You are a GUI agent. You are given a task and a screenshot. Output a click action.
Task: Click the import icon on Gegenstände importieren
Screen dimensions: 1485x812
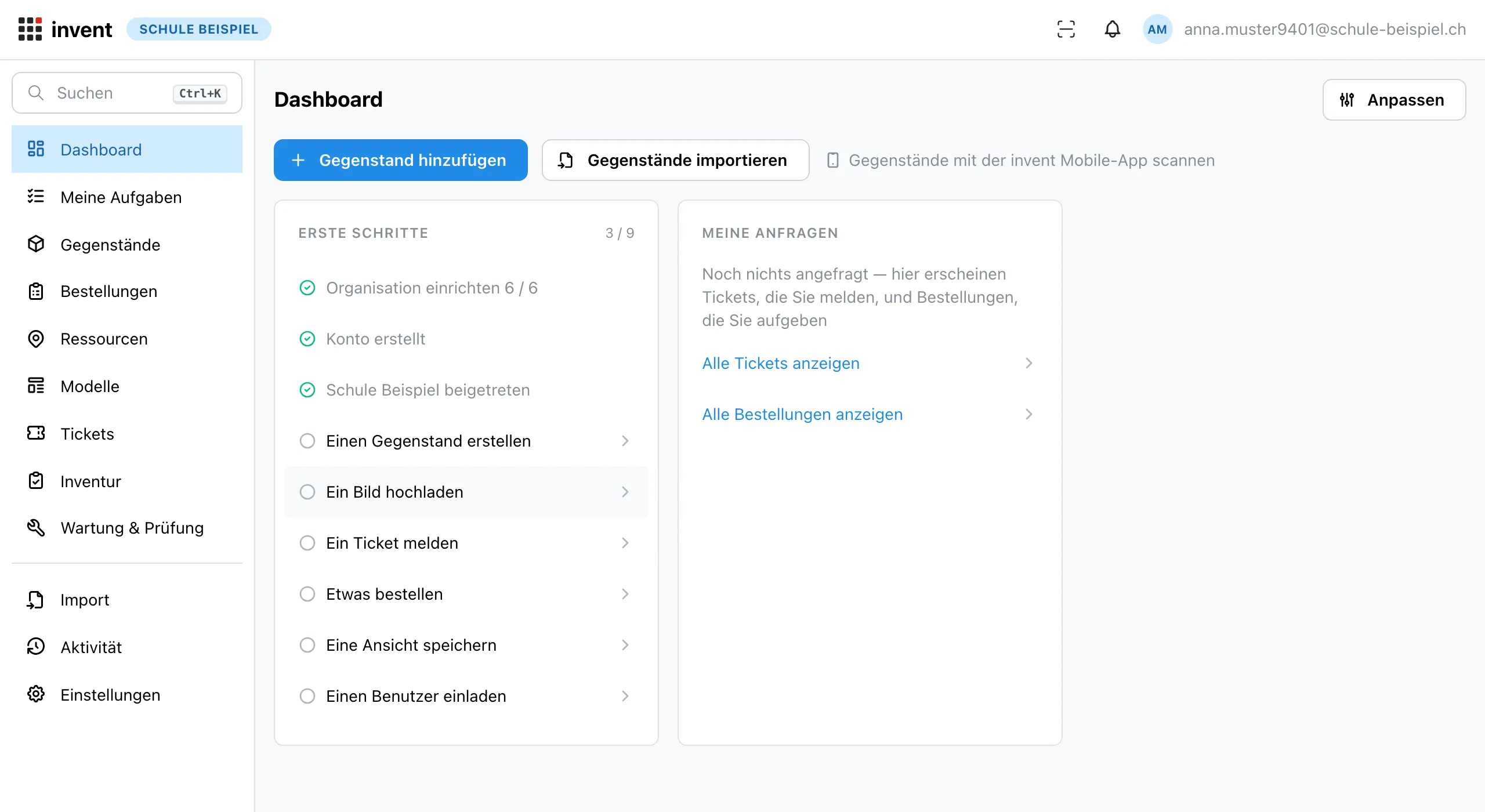[x=566, y=160]
